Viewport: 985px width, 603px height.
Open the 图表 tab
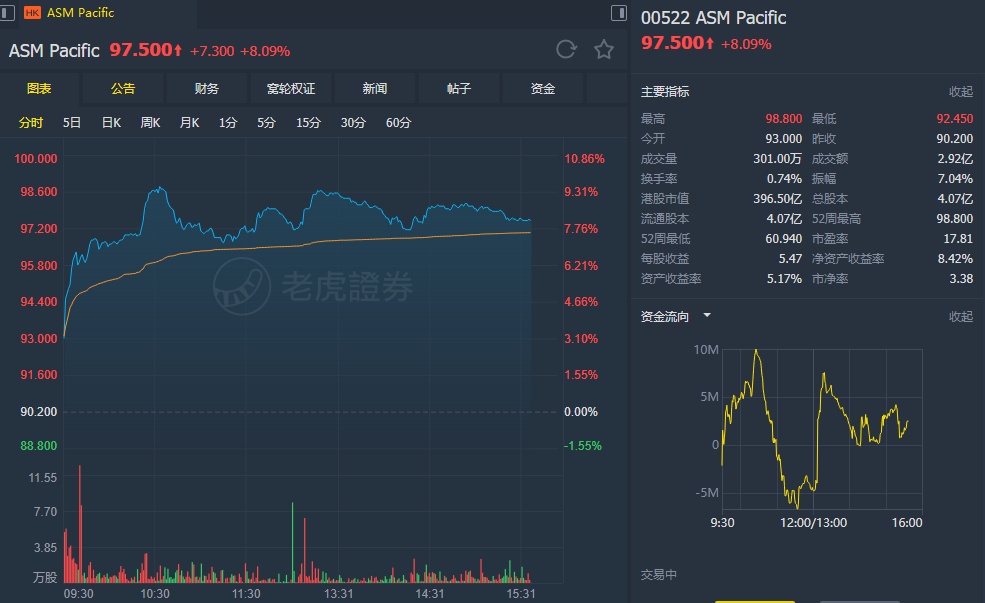click(x=39, y=89)
